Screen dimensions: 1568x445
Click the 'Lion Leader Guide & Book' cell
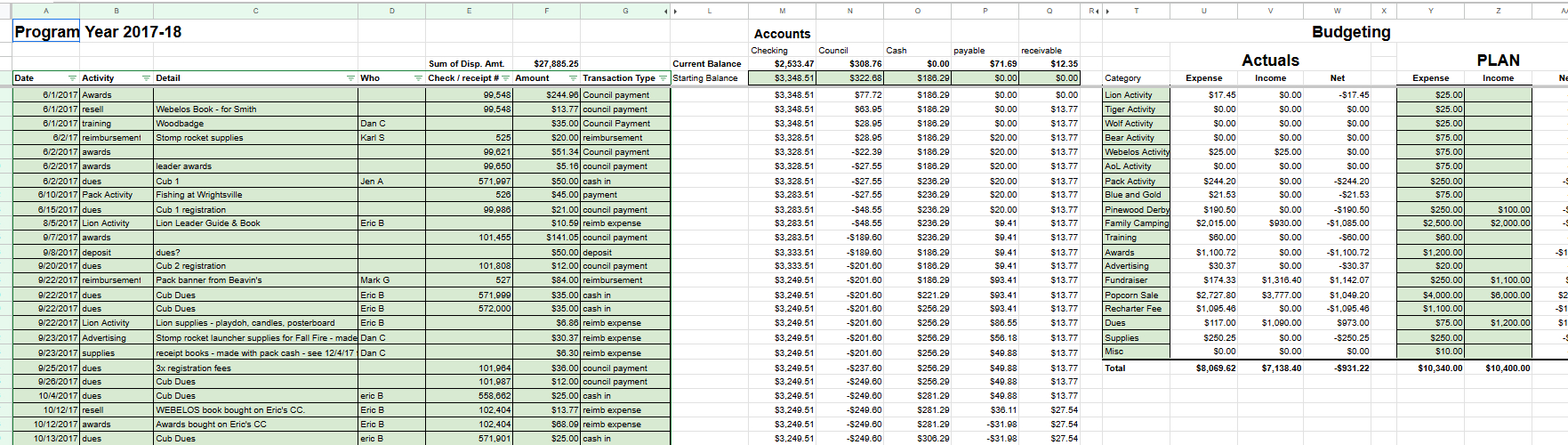[256, 223]
